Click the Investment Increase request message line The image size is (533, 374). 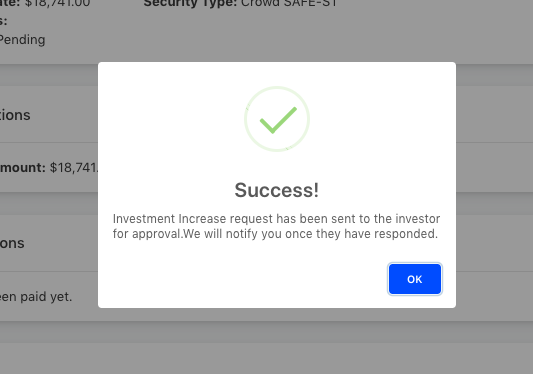276,219
